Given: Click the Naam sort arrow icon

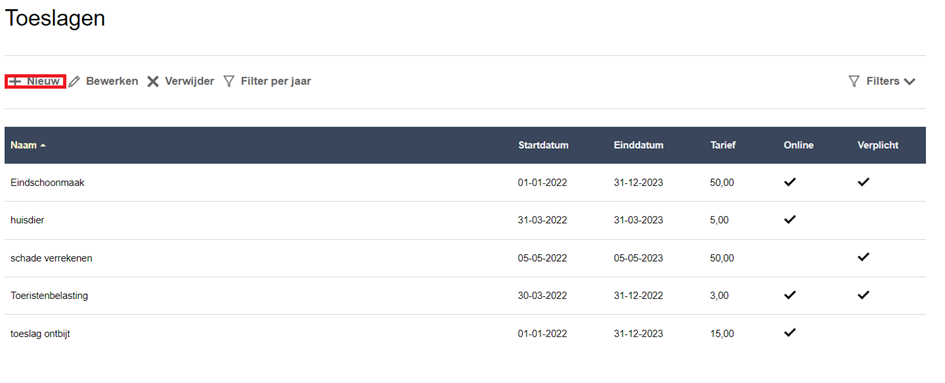Looking at the screenshot, I should click(43, 145).
